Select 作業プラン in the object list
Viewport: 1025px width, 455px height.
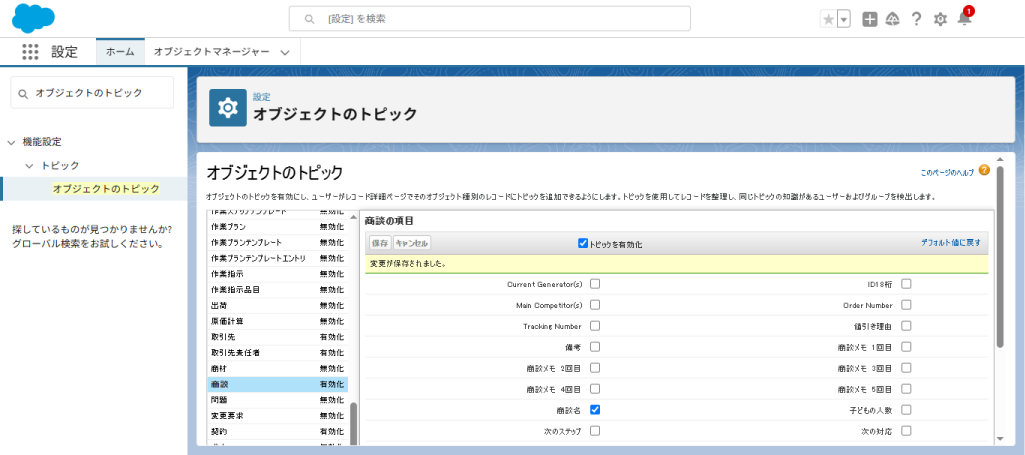pyautogui.click(x=278, y=226)
